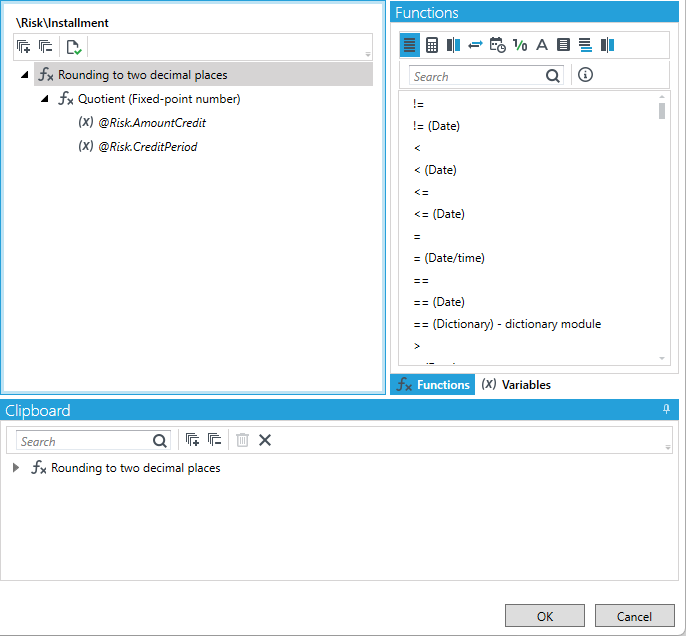Click expand-all icon in Installment toolbar
Viewport: 686px width, 636px height.
(x=23, y=46)
